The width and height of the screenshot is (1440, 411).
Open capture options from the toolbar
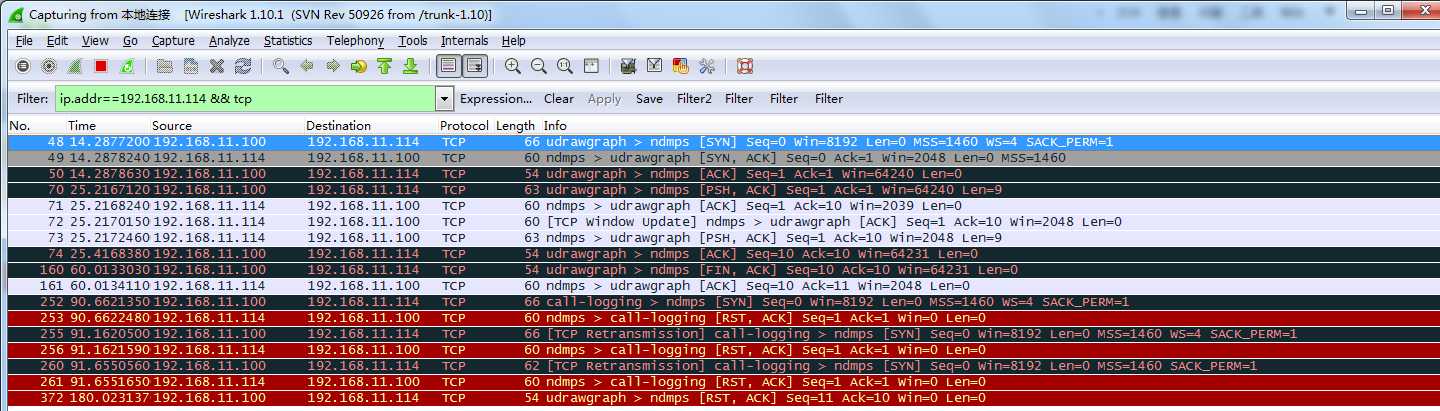point(49,66)
